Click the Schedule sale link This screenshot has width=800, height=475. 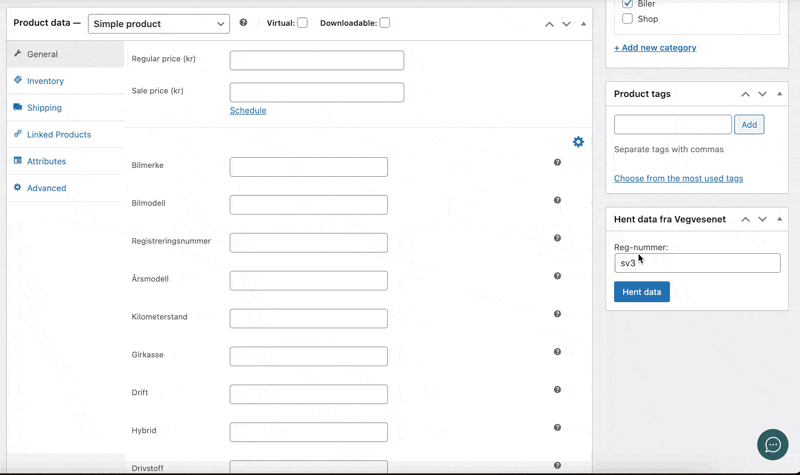coord(248,110)
